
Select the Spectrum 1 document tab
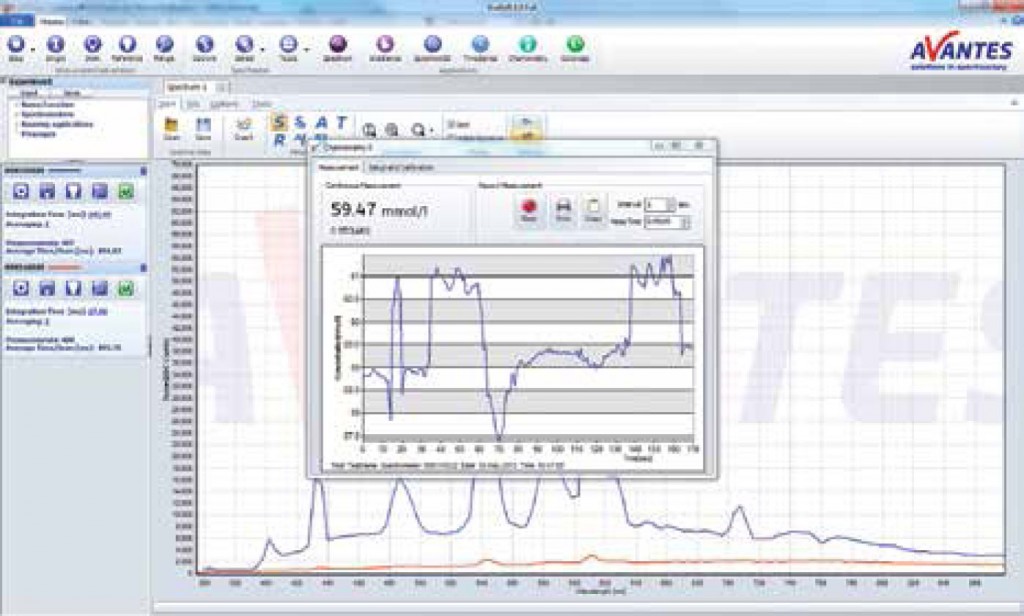pos(195,87)
